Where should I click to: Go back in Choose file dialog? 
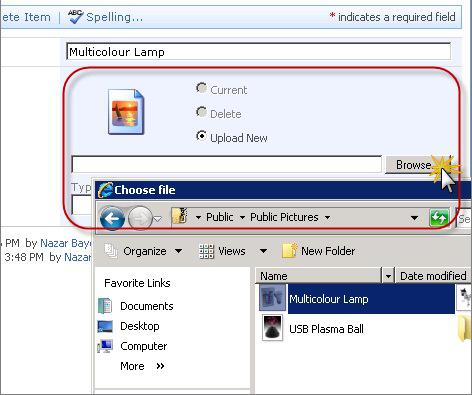(112, 218)
